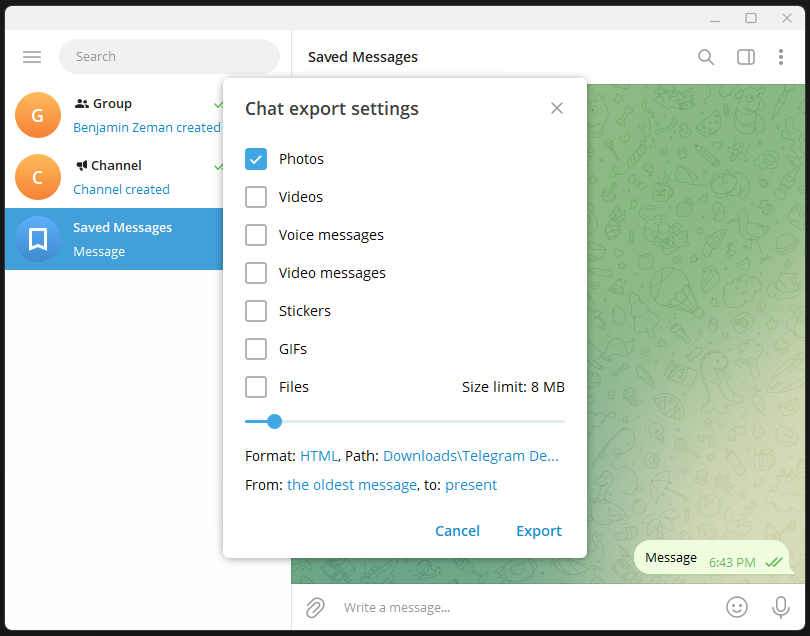Open the emoji picker icon

tap(737, 607)
